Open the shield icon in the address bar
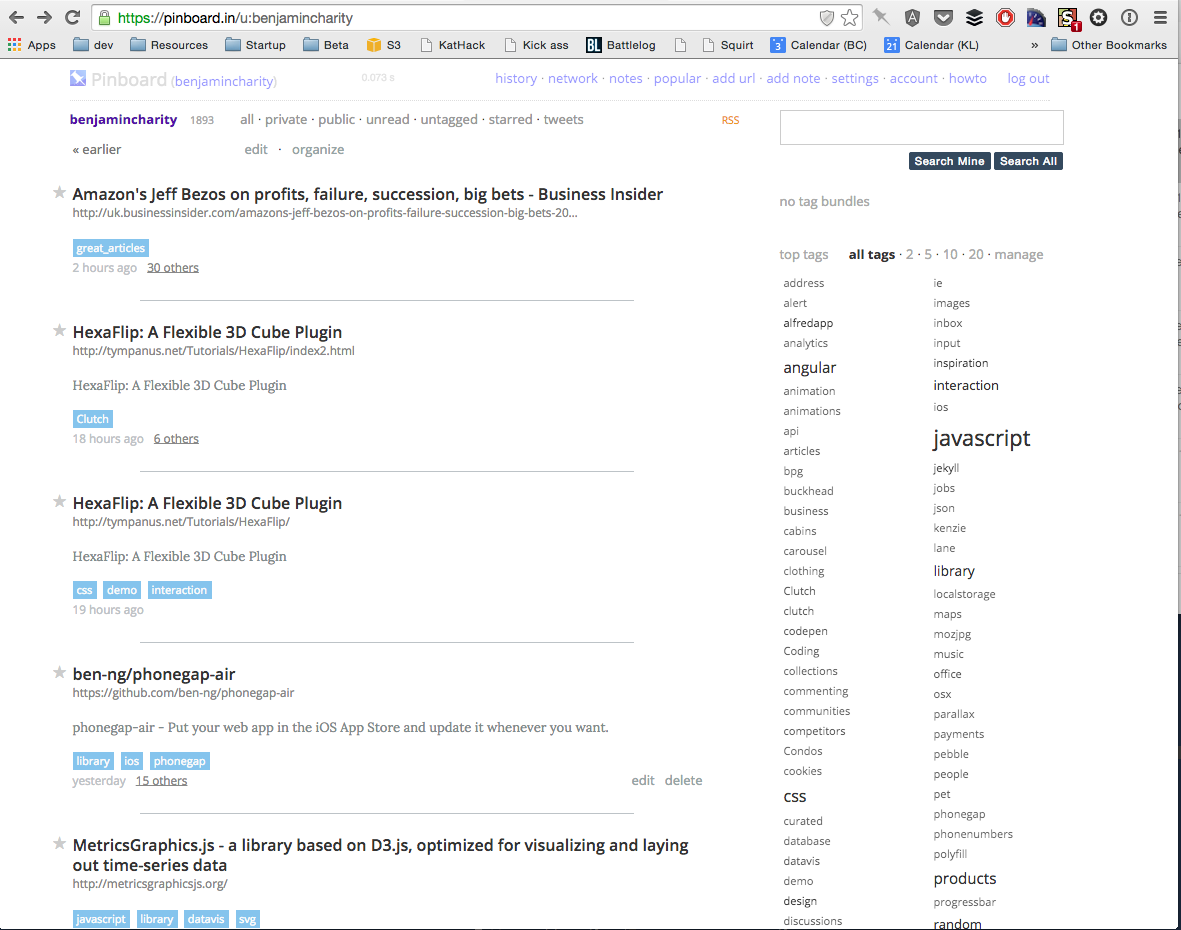1181x930 pixels. tap(826, 17)
